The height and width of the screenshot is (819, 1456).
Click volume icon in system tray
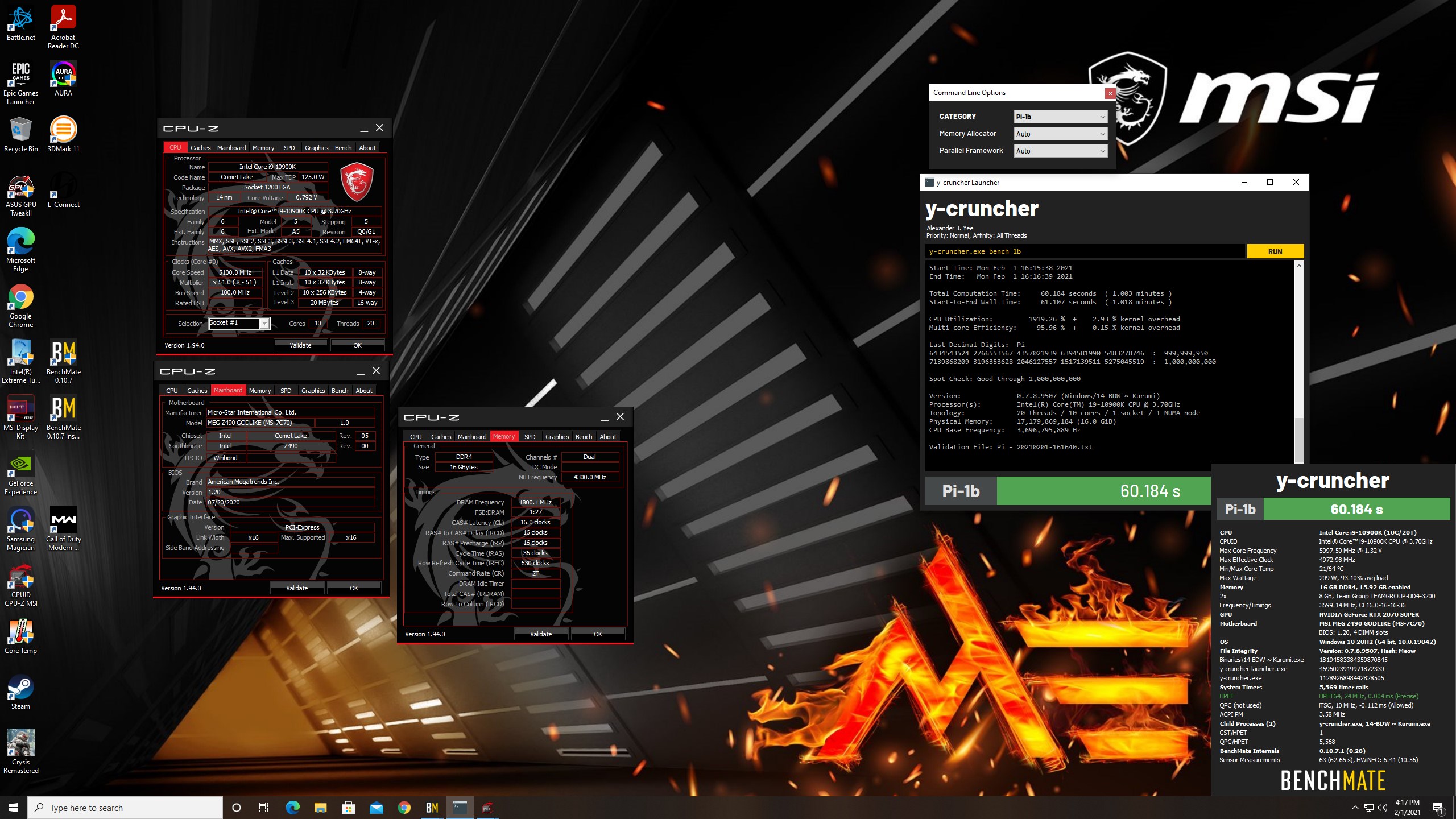point(1383,808)
